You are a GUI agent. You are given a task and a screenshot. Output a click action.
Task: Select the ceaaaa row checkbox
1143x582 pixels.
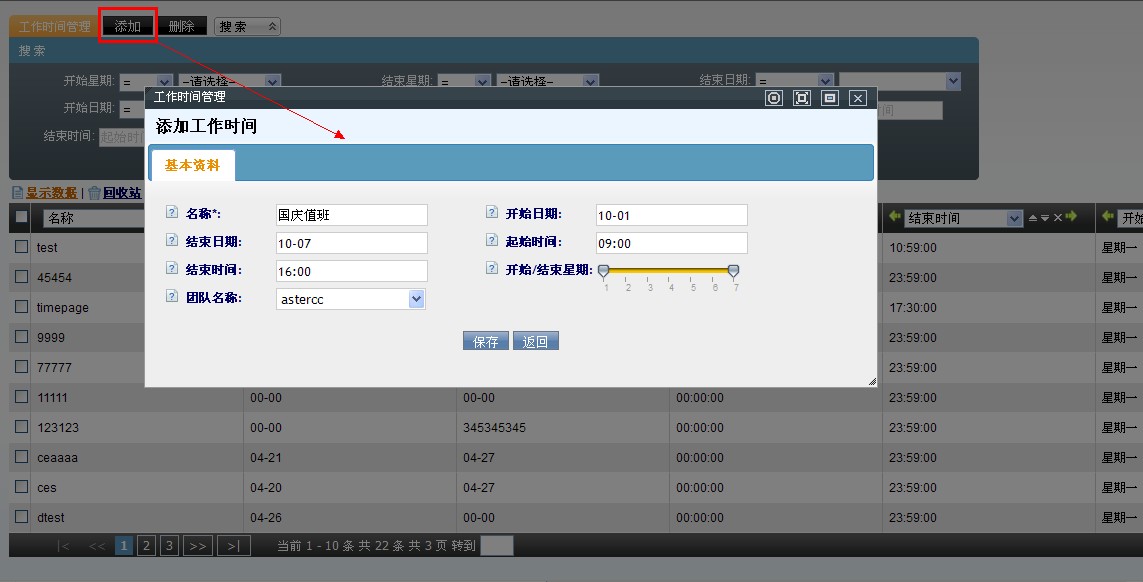(21, 457)
